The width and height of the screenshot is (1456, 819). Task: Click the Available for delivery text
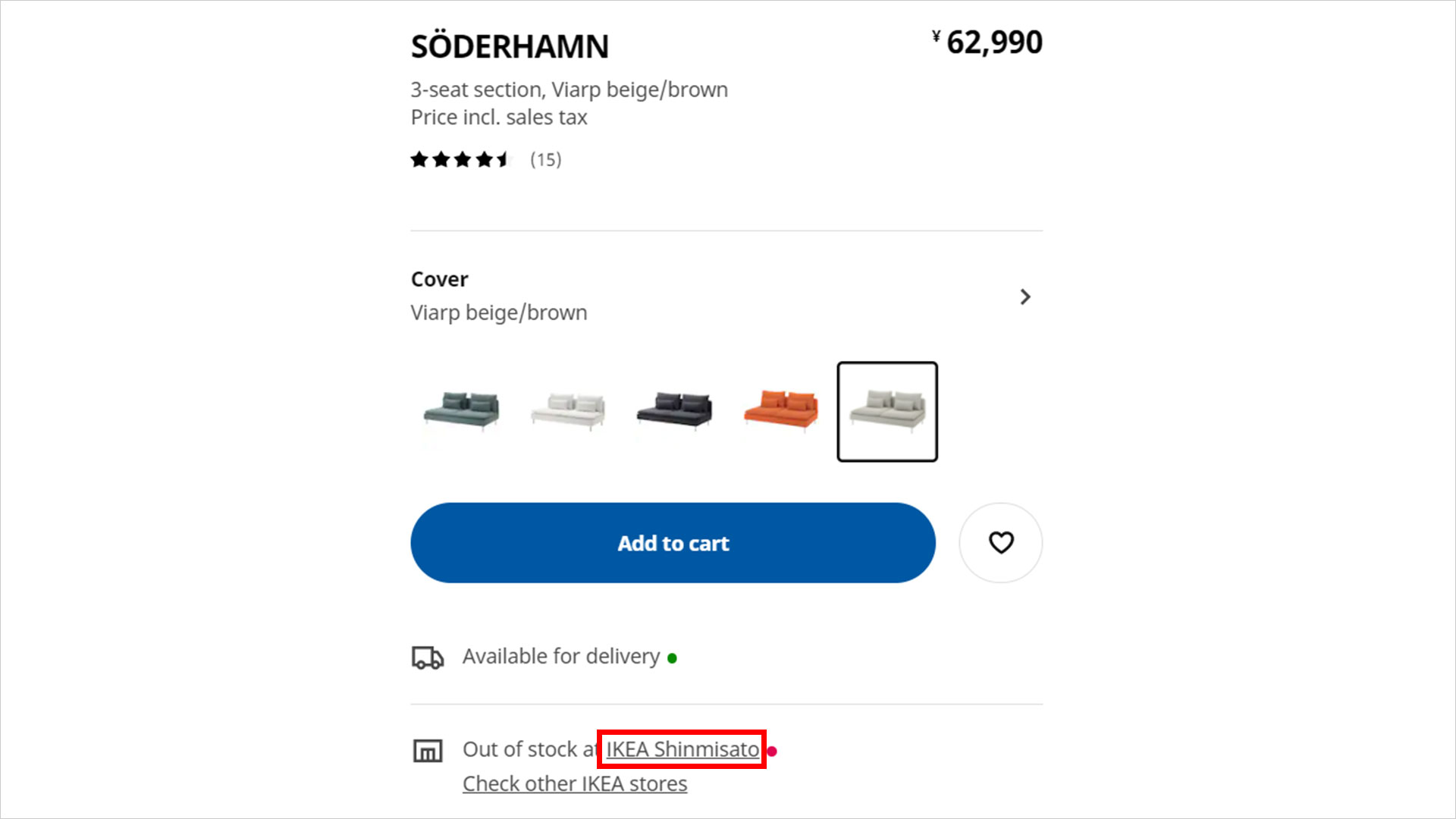(x=561, y=656)
